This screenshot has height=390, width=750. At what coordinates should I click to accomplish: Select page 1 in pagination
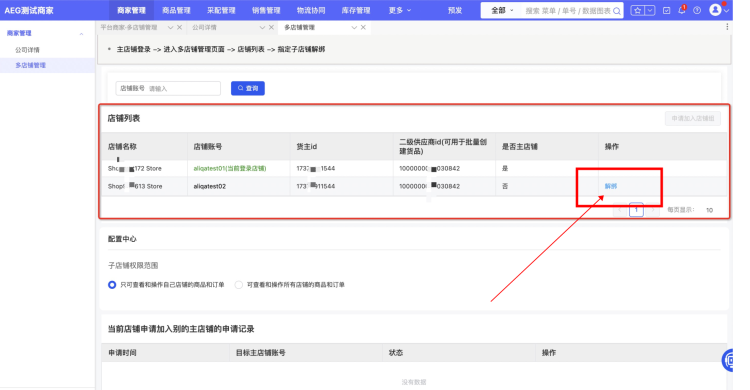click(x=636, y=210)
